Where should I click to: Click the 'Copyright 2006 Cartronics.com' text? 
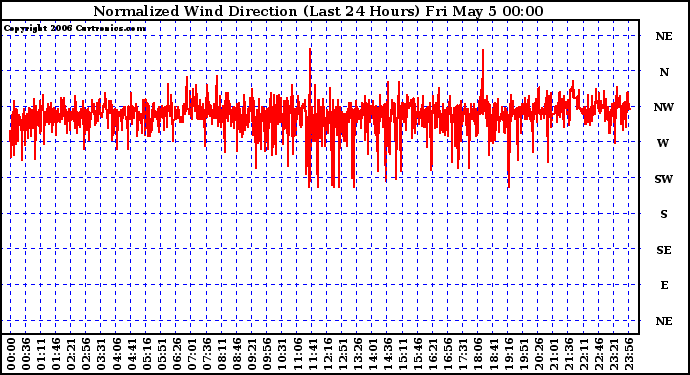click(75, 29)
